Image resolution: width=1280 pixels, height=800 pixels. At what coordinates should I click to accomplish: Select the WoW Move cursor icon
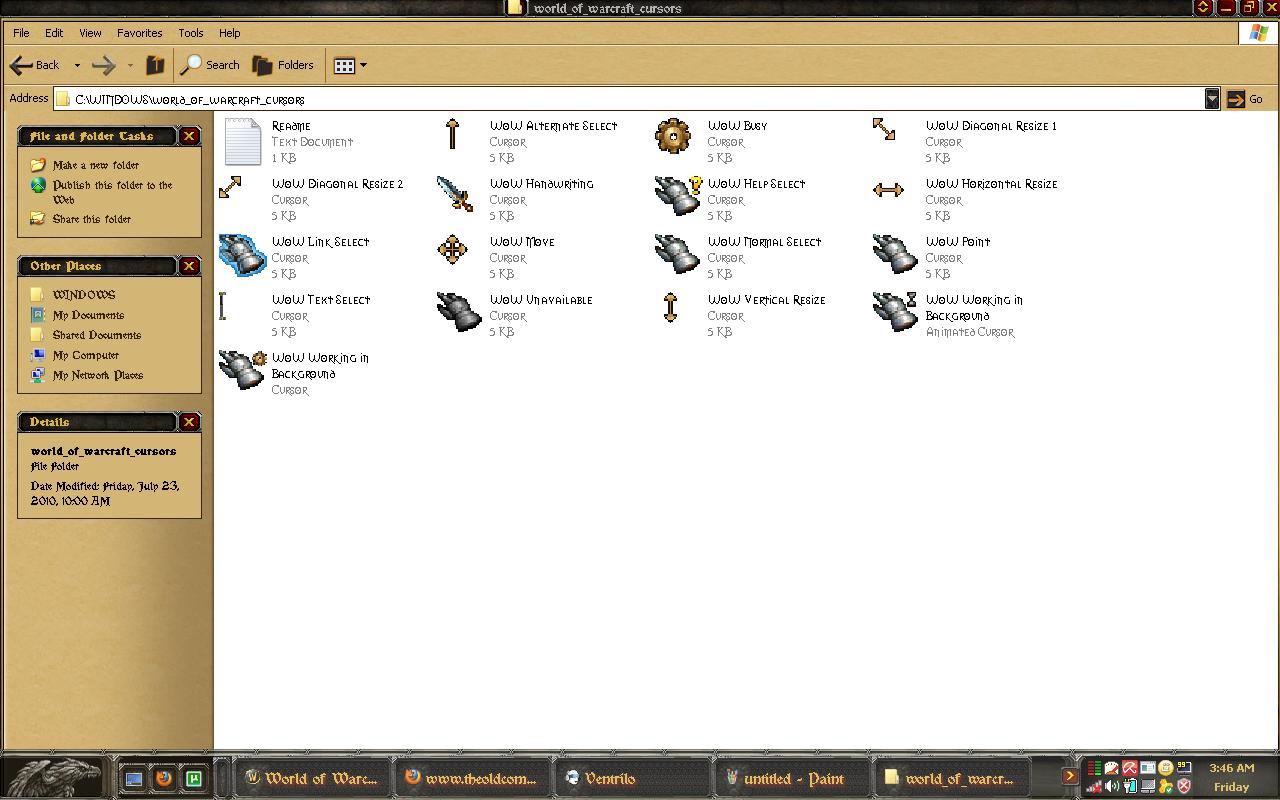click(x=452, y=250)
